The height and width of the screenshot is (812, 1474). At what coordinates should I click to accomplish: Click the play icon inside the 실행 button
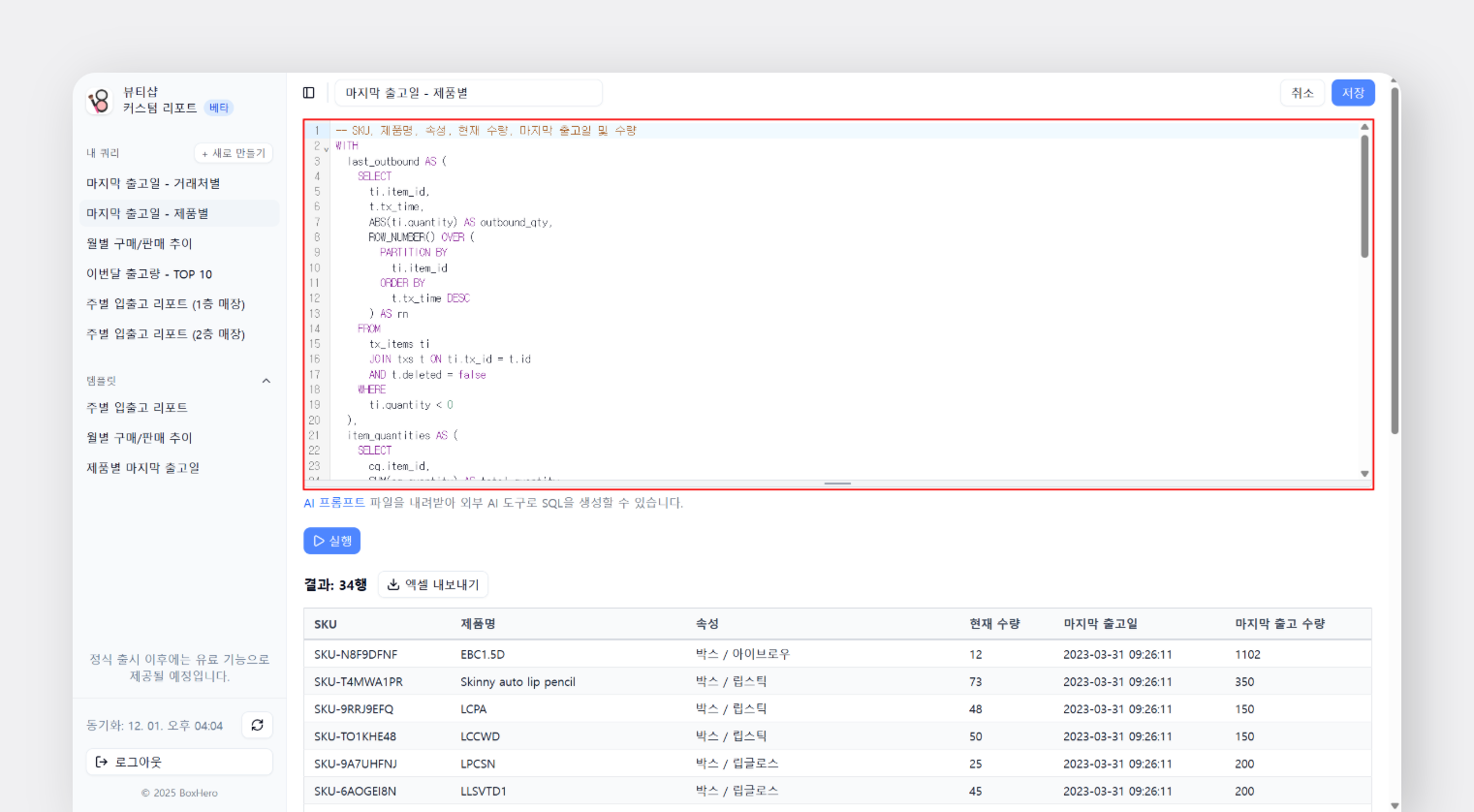pos(318,541)
